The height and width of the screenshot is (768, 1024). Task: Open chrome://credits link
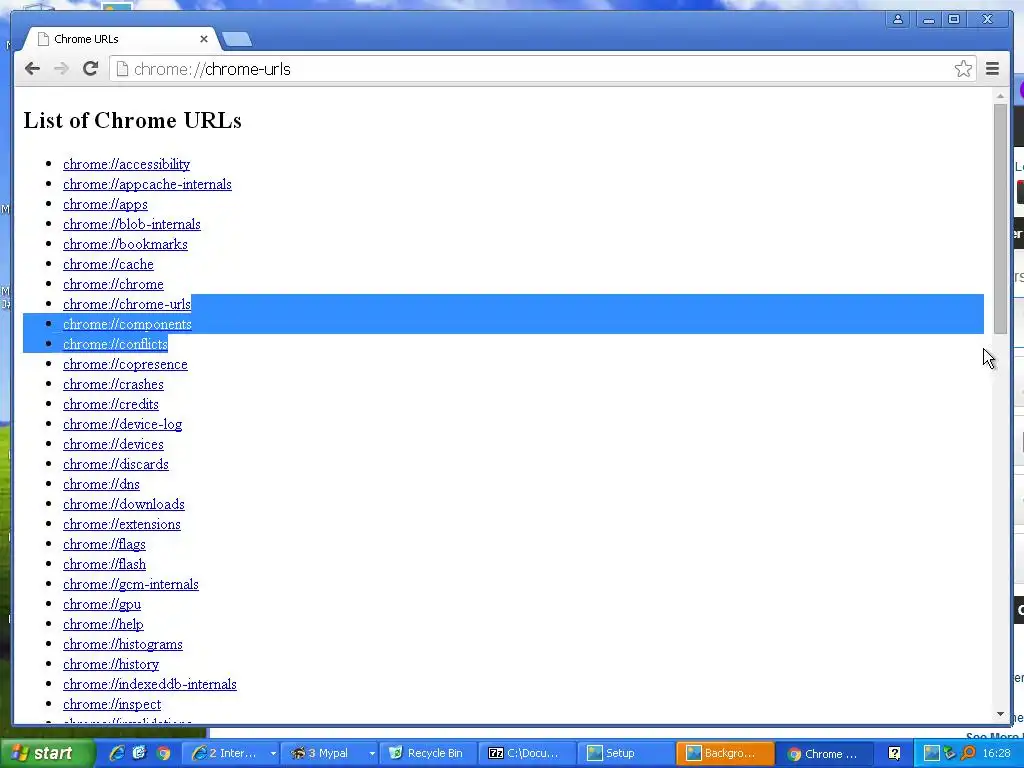[x=111, y=404]
